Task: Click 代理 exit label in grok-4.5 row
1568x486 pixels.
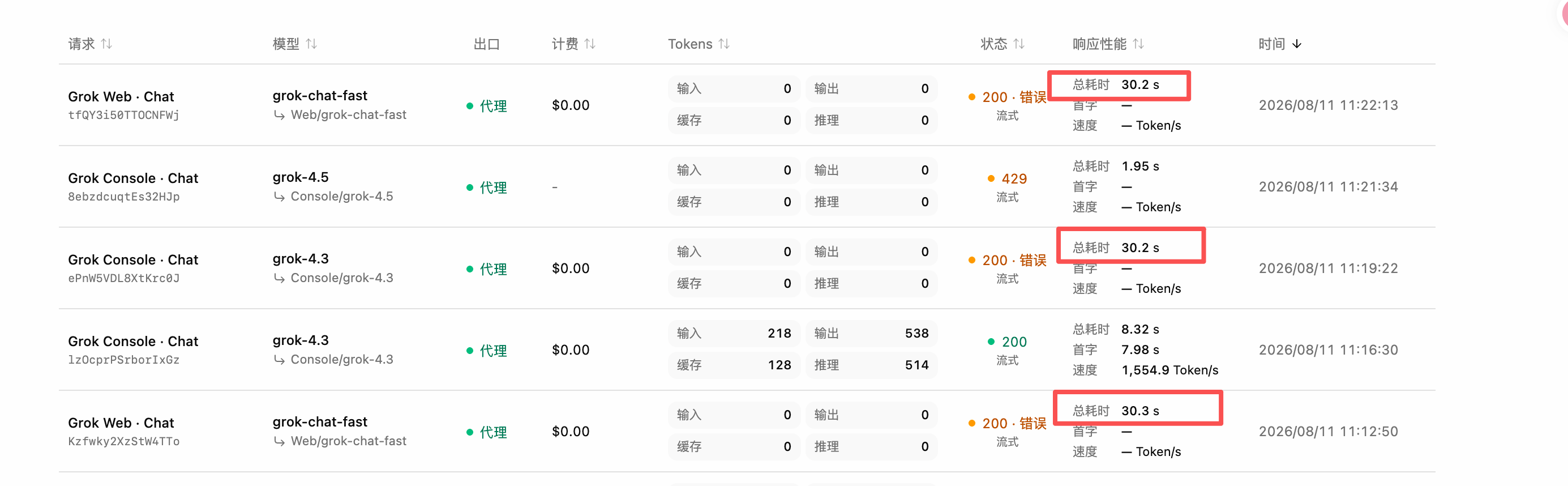Action: [494, 187]
